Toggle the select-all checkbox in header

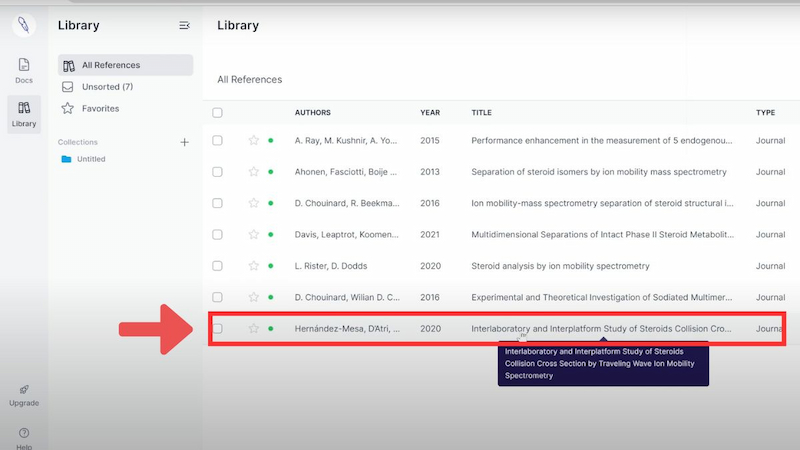point(217,113)
